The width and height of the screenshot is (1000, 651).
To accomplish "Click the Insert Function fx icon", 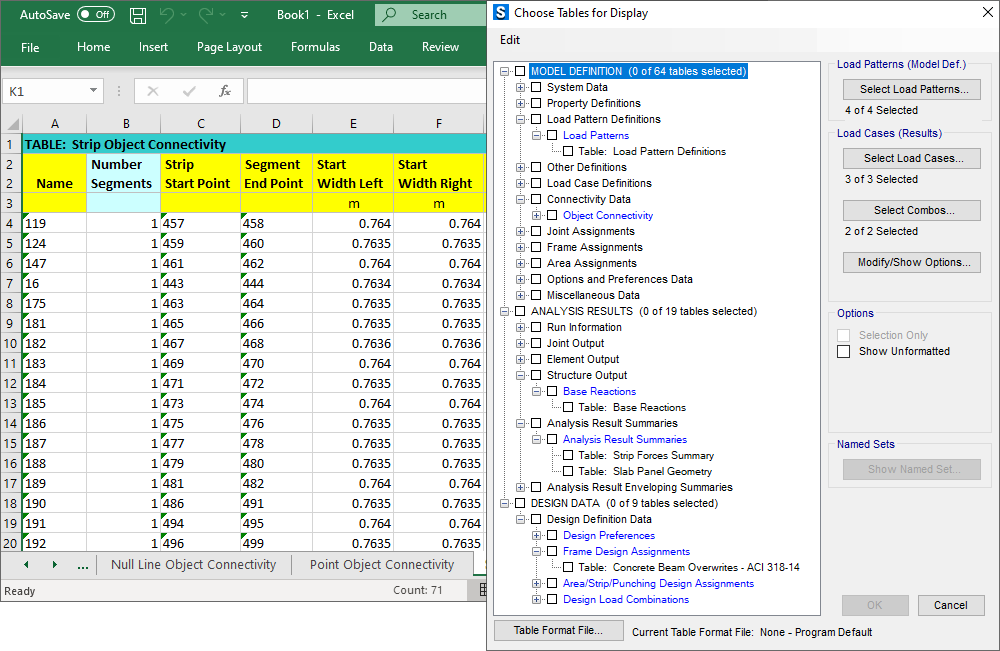I will pos(225,91).
